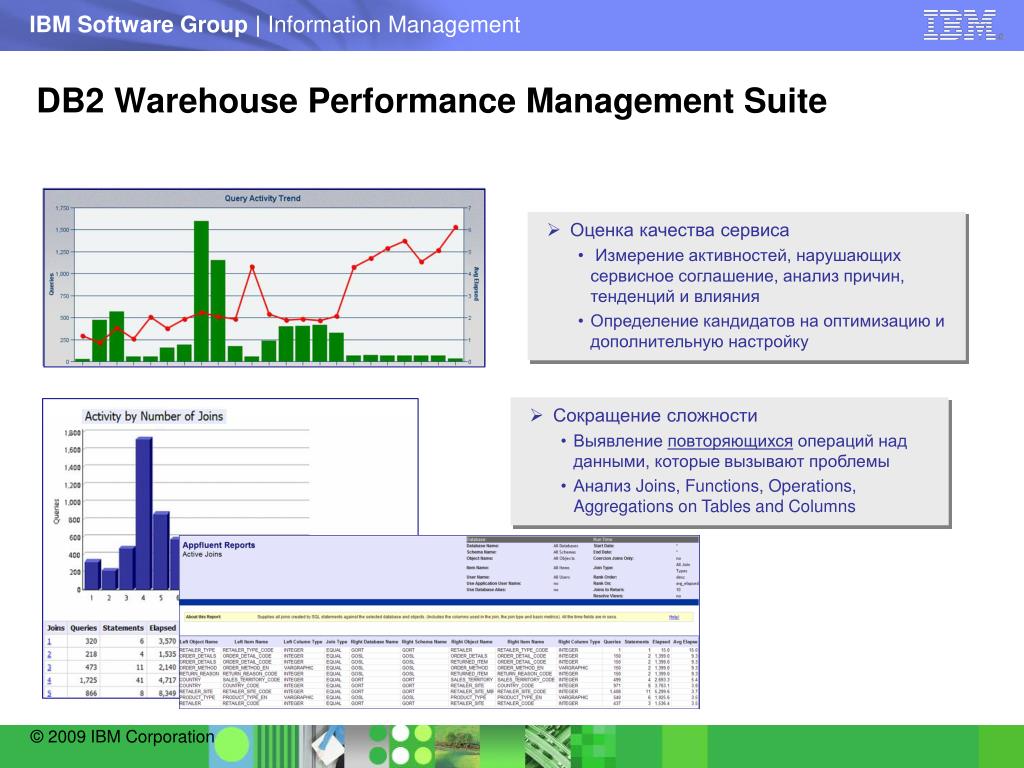Click the Joins column header
Image resolution: width=1024 pixels, height=768 pixels.
click(56, 628)
